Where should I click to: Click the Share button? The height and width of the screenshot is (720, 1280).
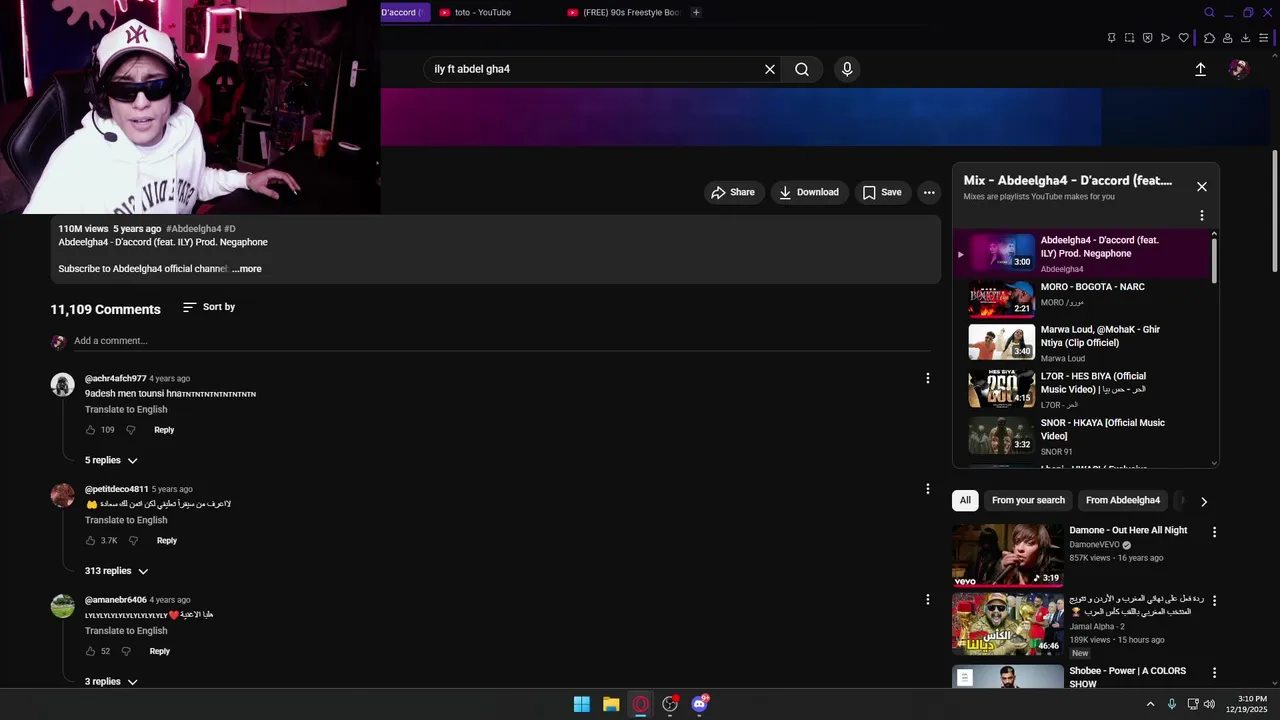pos(733,192)
